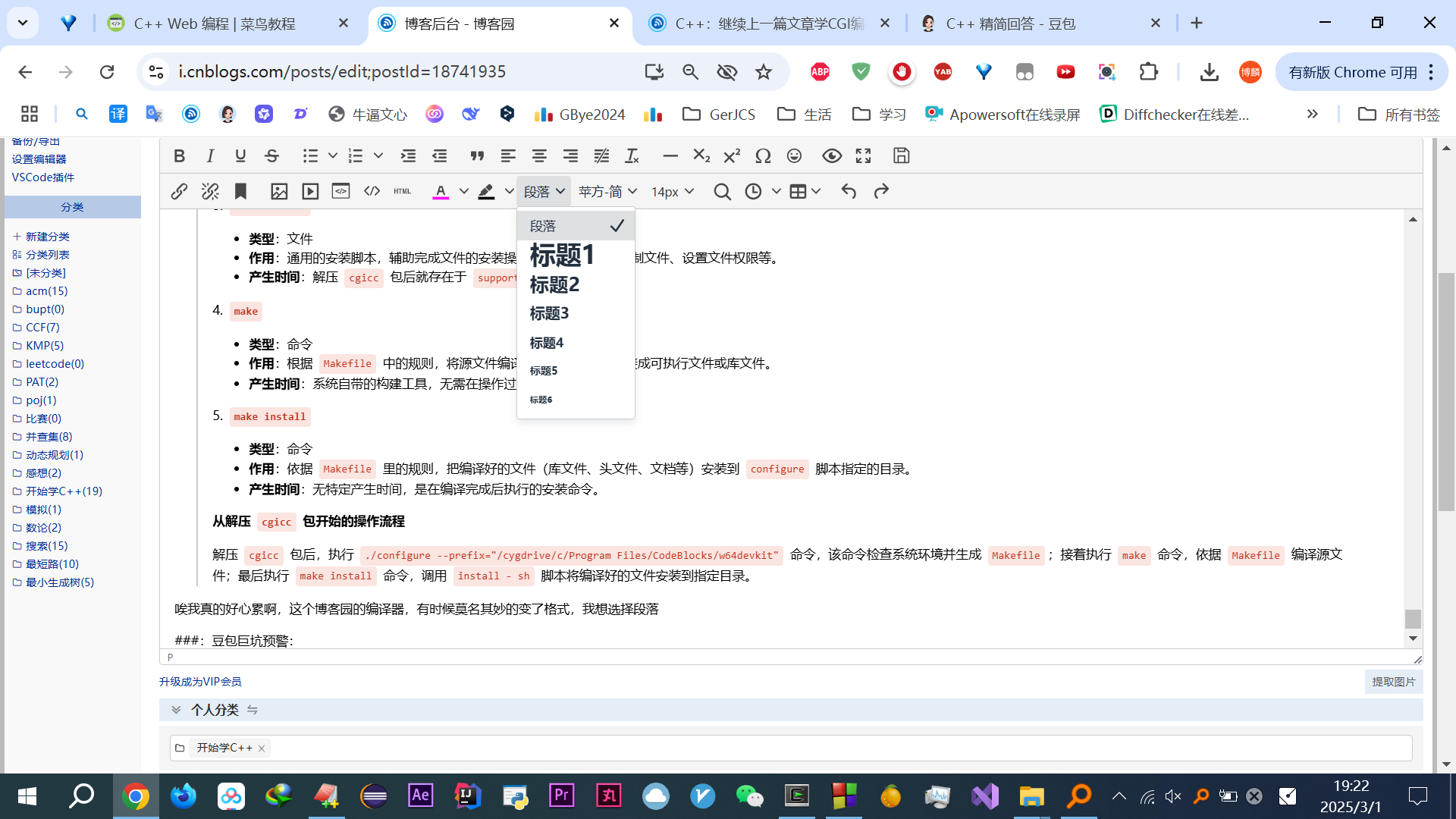Switch to the C++ Web 编程 菜鸟教程 tab
Screen dimensions: 1456x819
[227, 24]
